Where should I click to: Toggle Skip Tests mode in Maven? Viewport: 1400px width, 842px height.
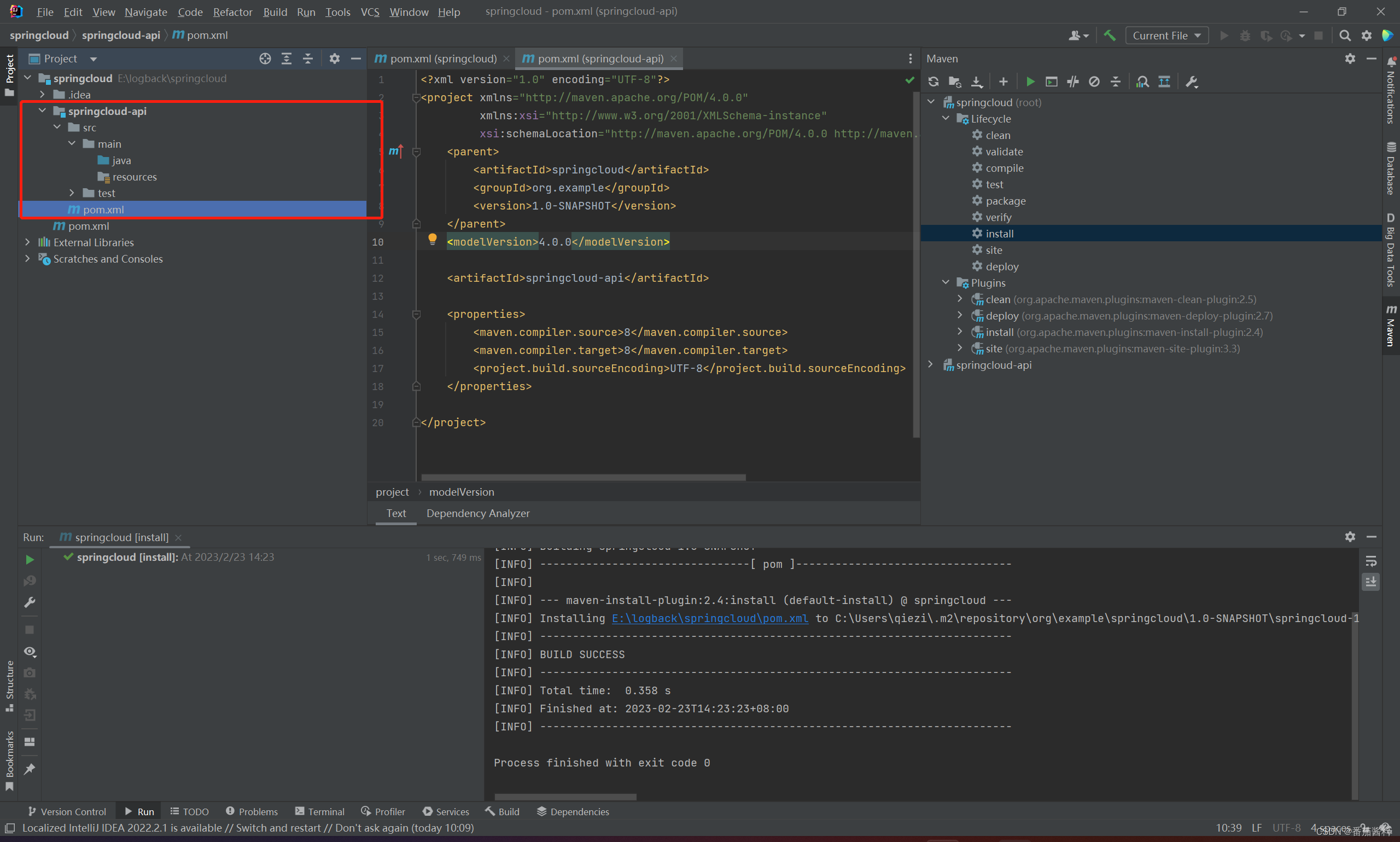pos(1094,82)
